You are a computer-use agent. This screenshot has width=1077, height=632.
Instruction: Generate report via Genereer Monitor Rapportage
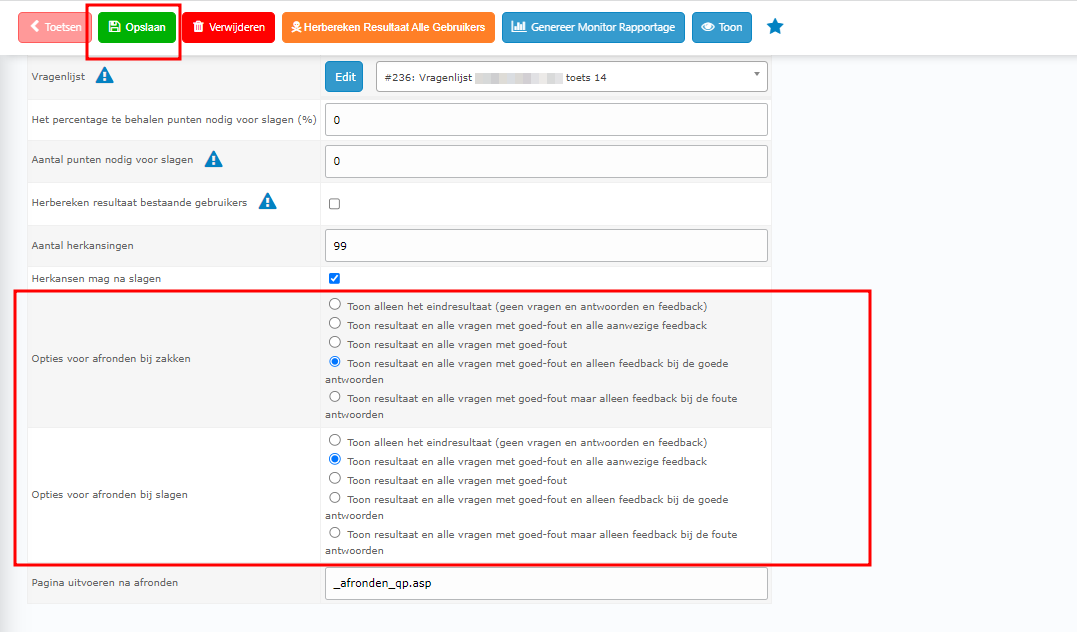(x=593, y=27)
